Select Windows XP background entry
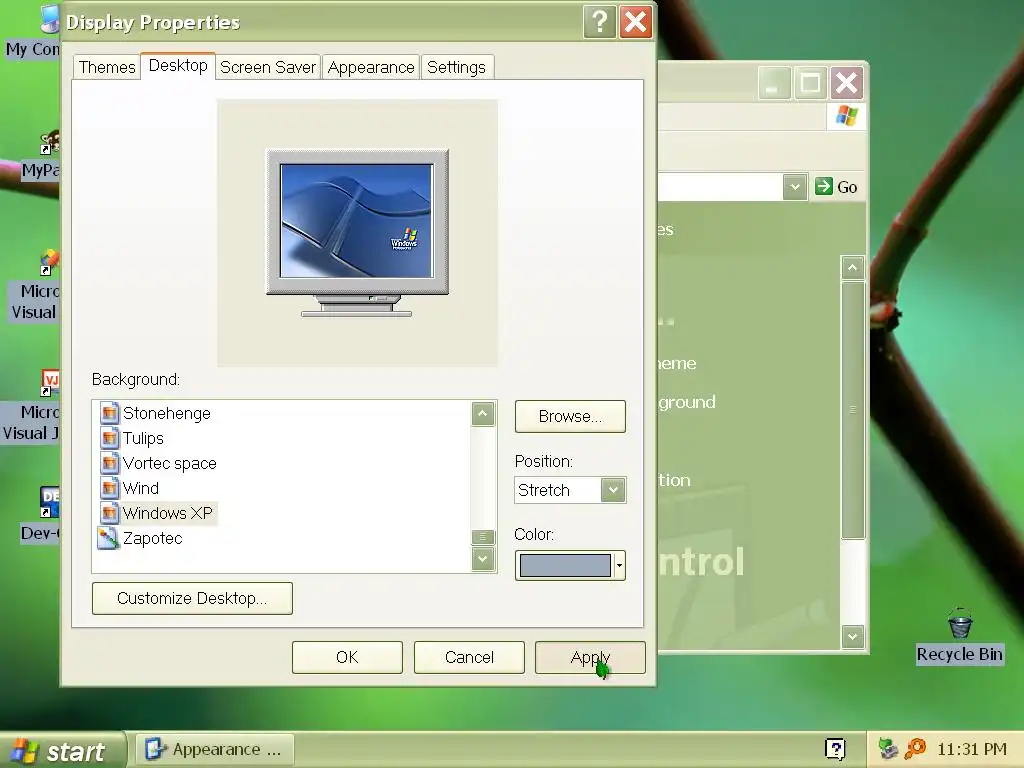Screen dimensions: 1024x768 coord(168,513)
